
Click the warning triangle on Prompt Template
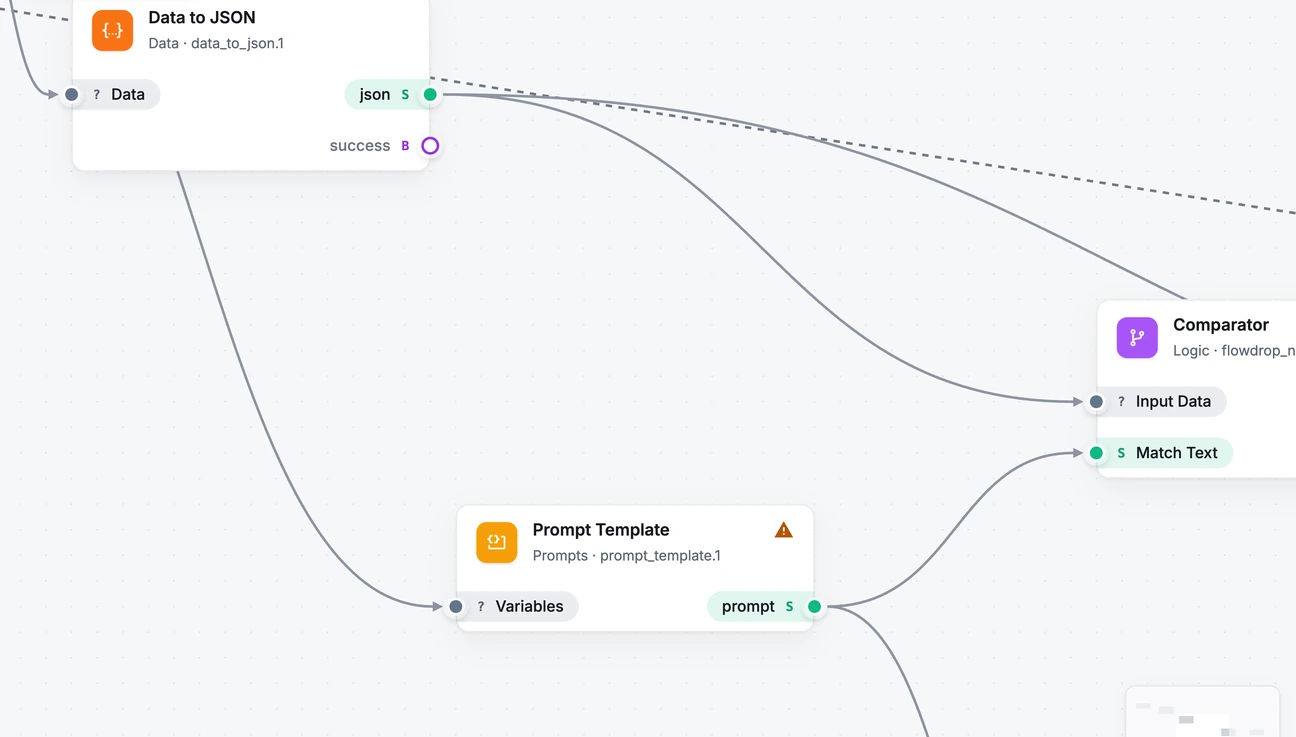[784, 530]
